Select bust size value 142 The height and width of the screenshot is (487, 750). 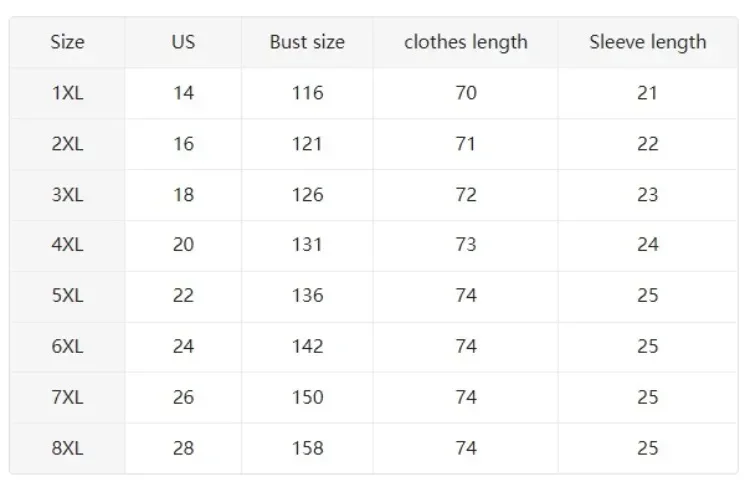coord(308,346)
